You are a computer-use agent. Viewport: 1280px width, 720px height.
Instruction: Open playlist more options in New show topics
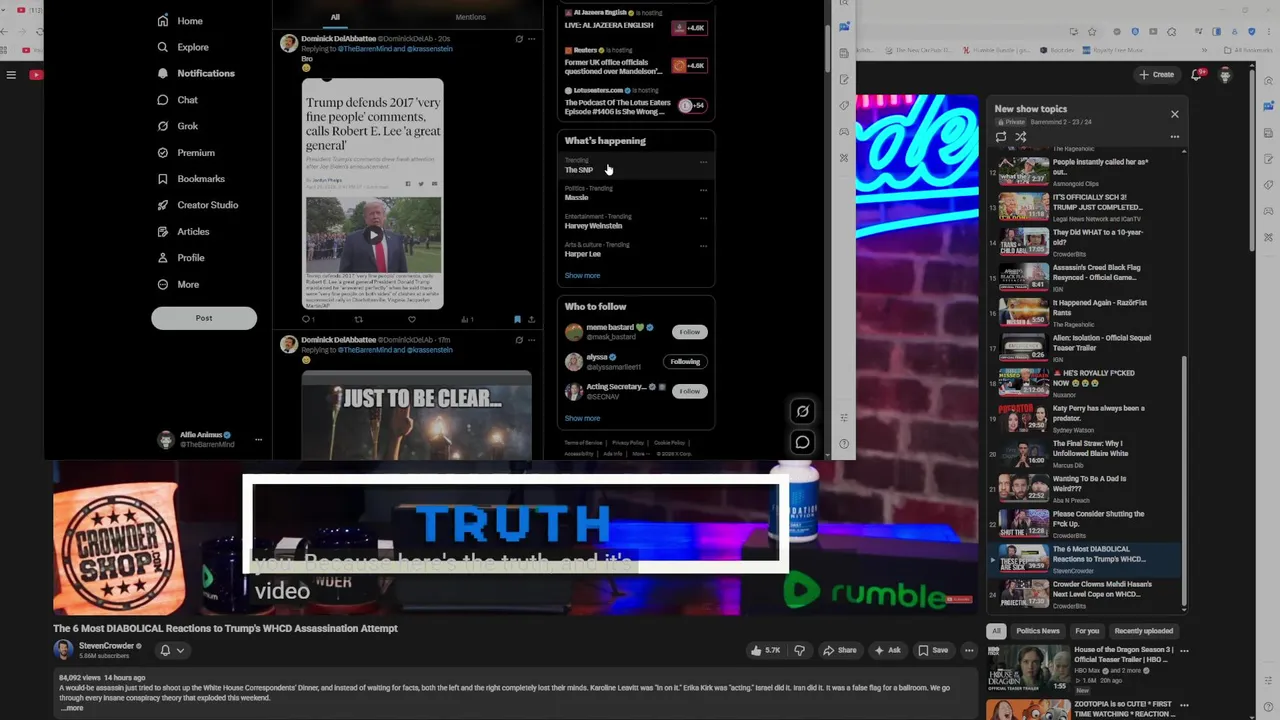click(x=1175, y=137)
